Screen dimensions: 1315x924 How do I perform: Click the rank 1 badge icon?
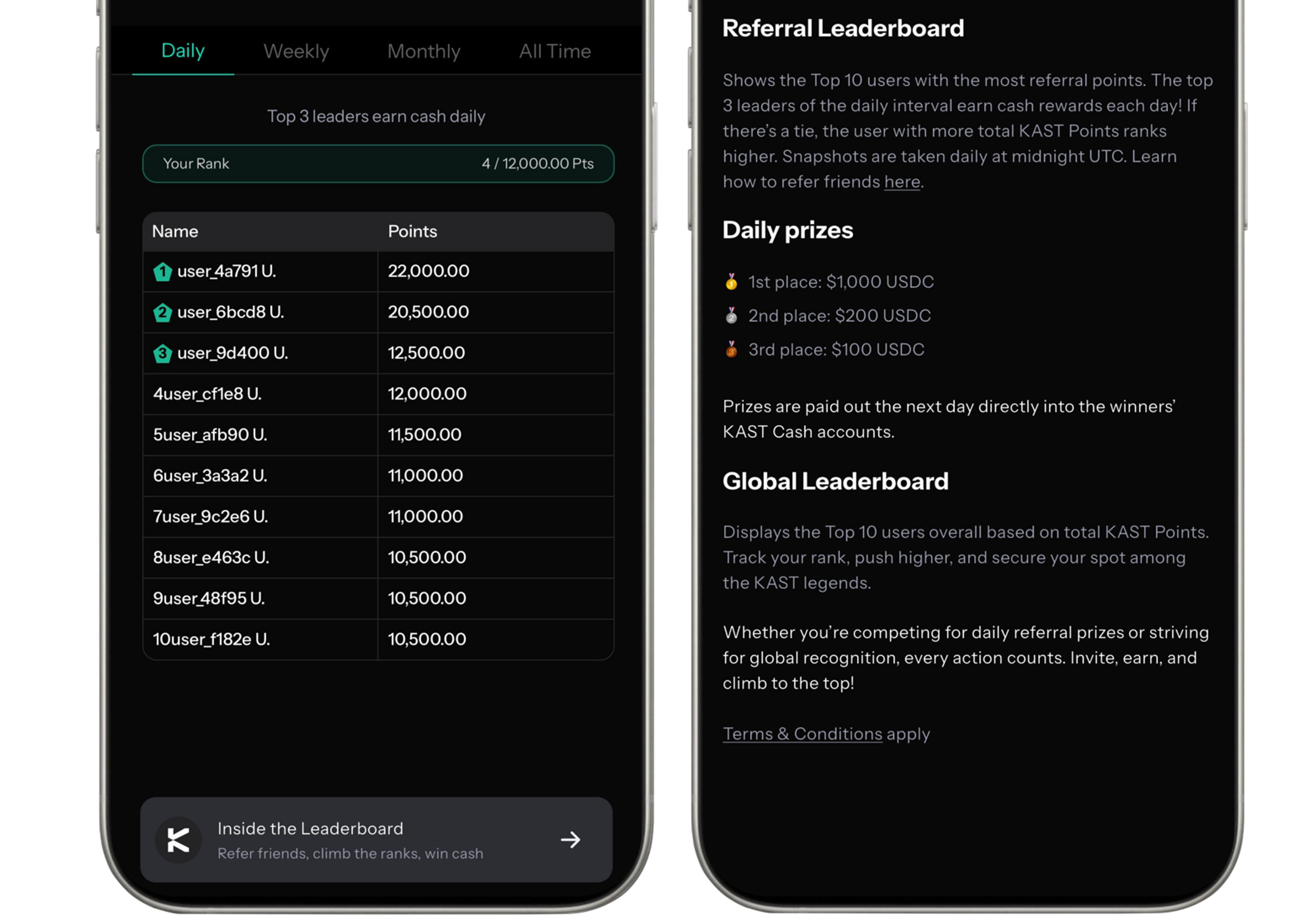[x=163, y=271]
